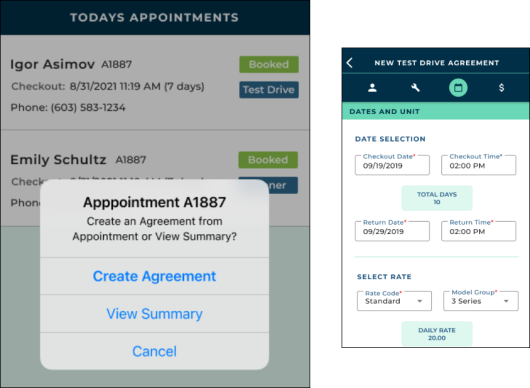The height and width of the screenshot is (388, 530).
Task: Click the Checkout Time field
Action: pos(479,165)
